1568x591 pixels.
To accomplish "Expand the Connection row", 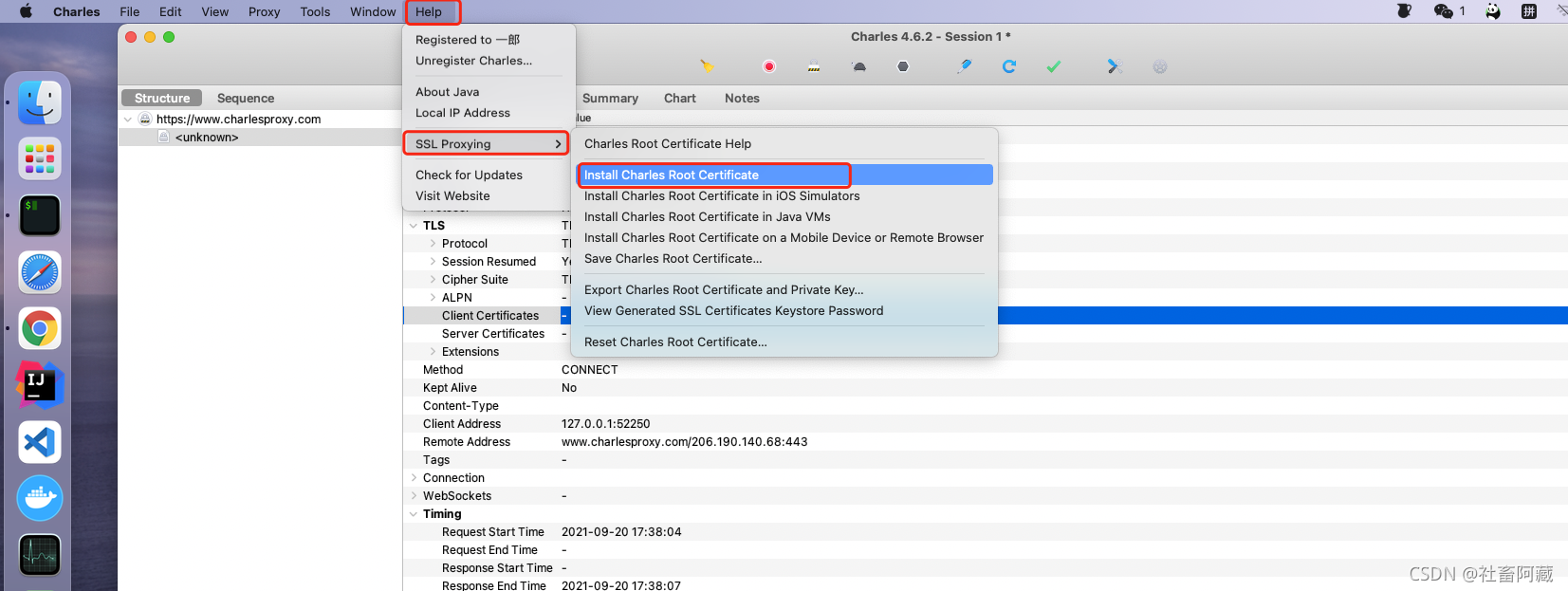I will [x=414, y=478].
